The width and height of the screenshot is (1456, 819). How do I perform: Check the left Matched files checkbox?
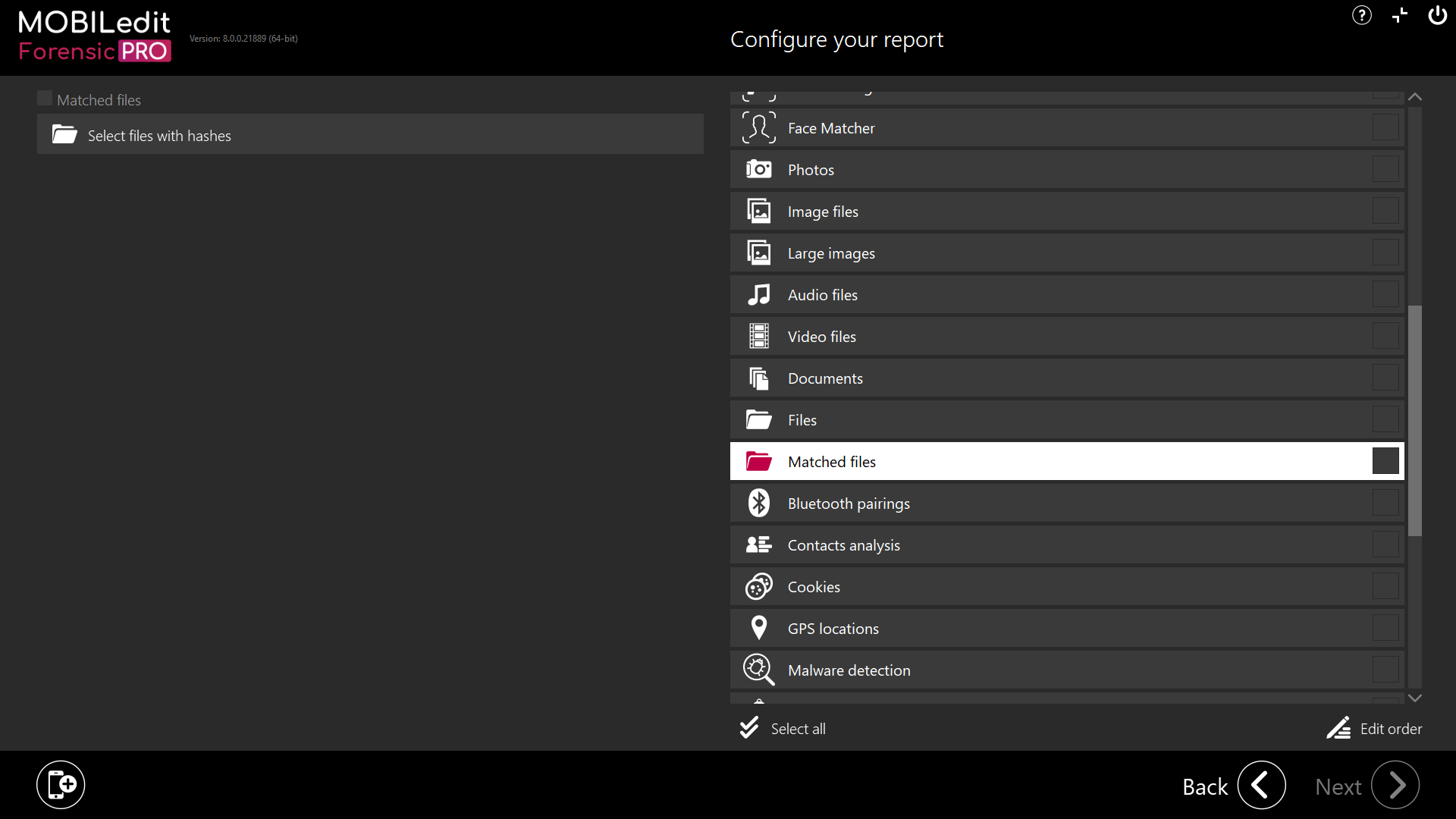point(45,99)
